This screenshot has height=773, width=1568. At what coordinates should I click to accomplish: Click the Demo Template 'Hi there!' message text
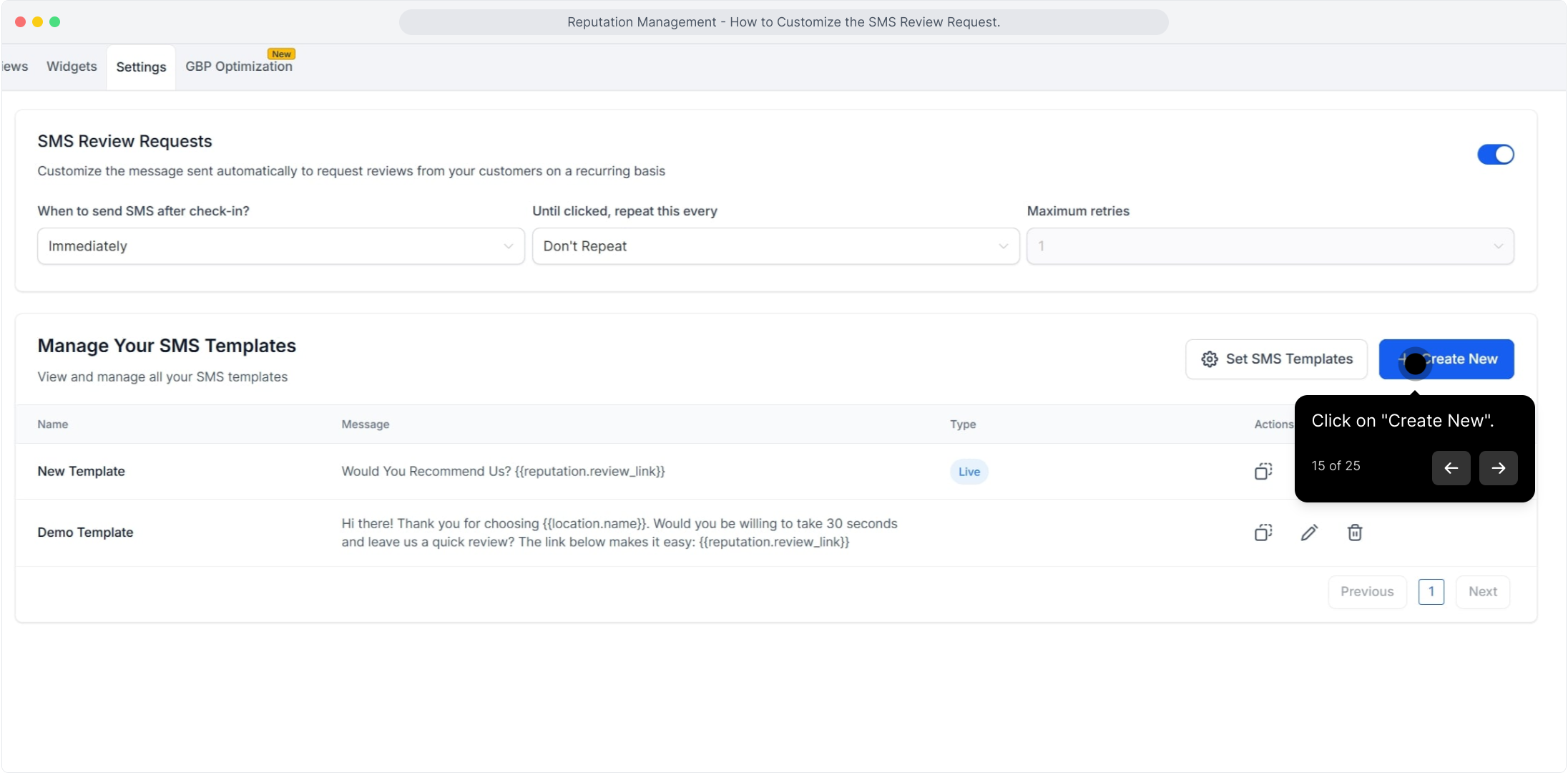(x=619, y=533)
